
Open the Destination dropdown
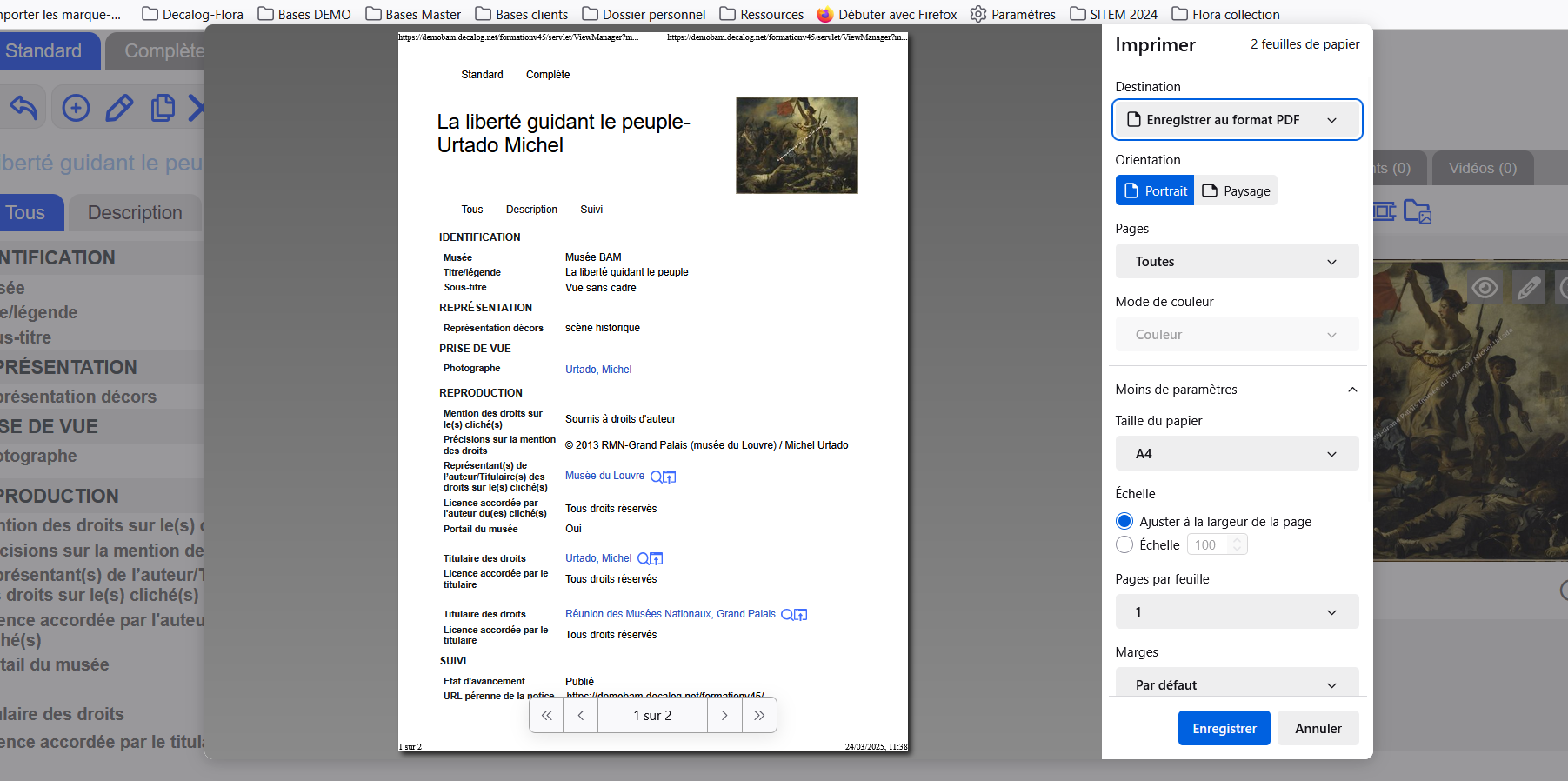point(1237,120)
